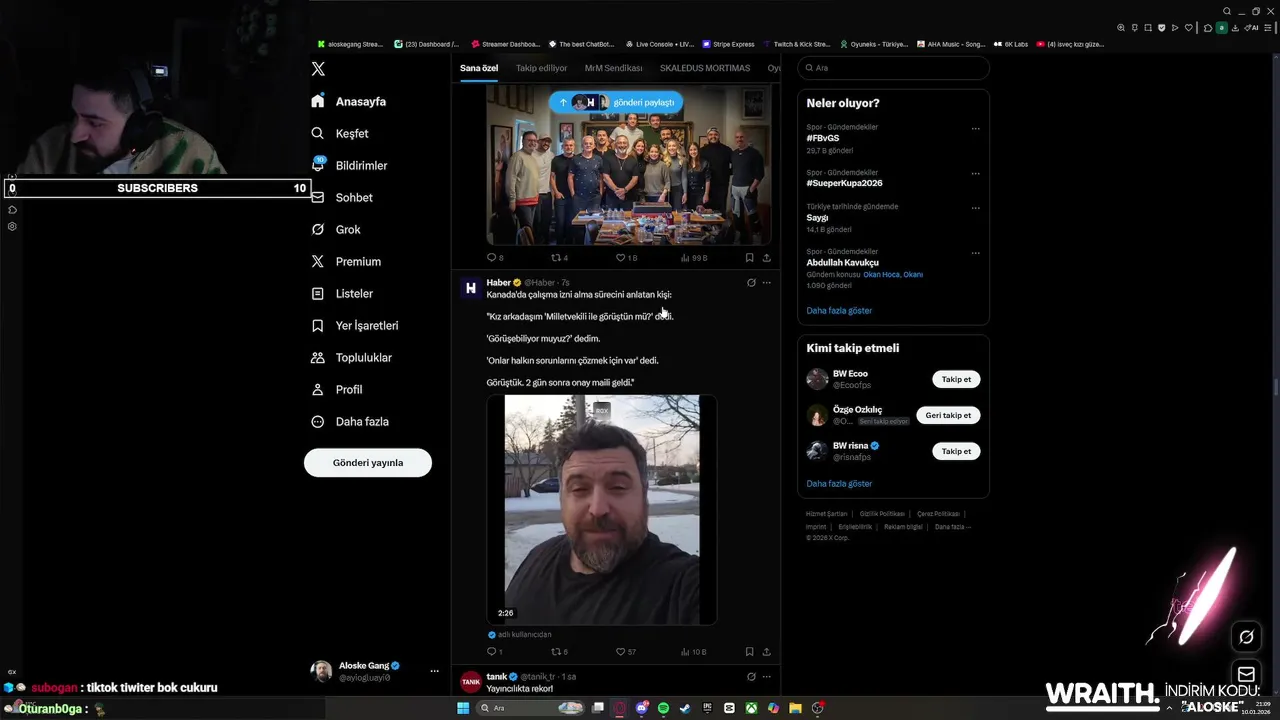Repost the Haber post
The image size is (1280, 720).
[560, 652]
